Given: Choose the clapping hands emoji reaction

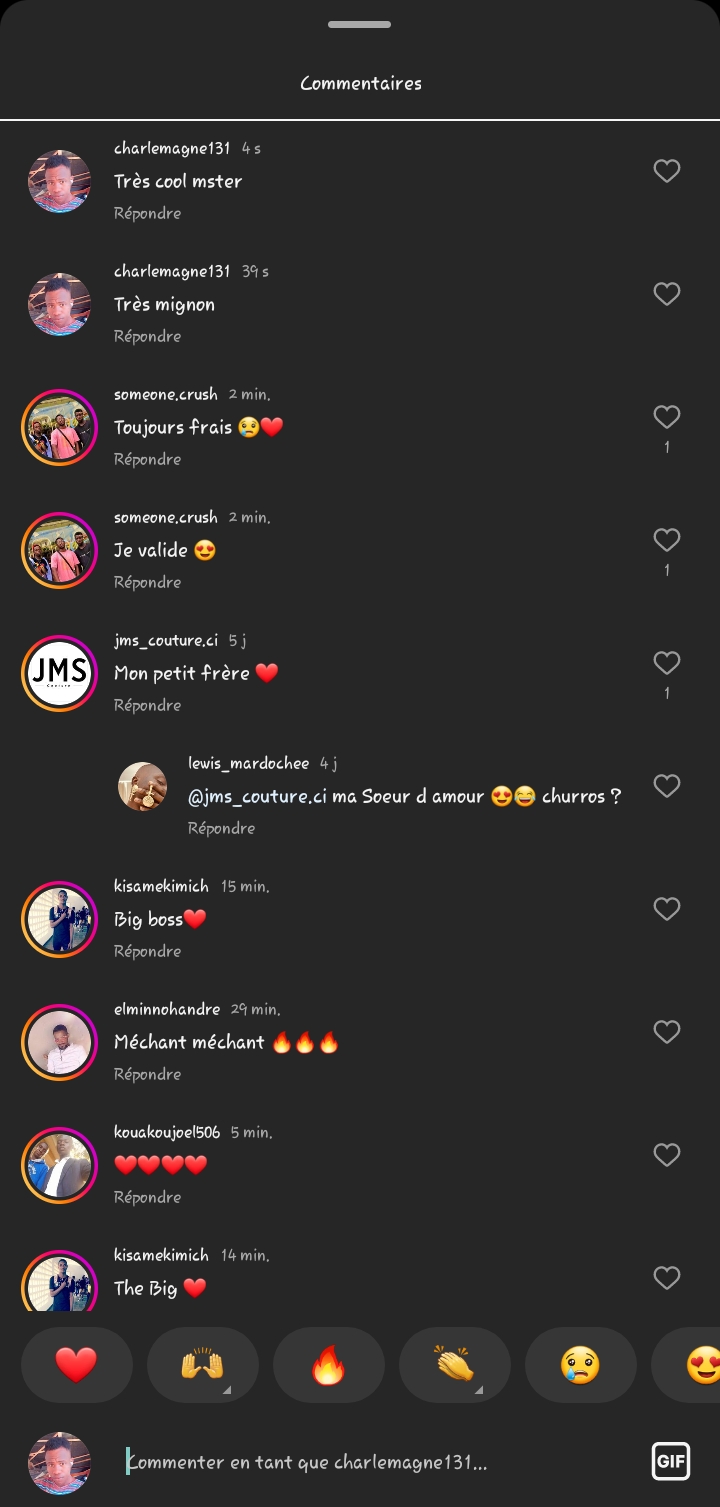Looking at the screenshot, I should coord(454,1365).
